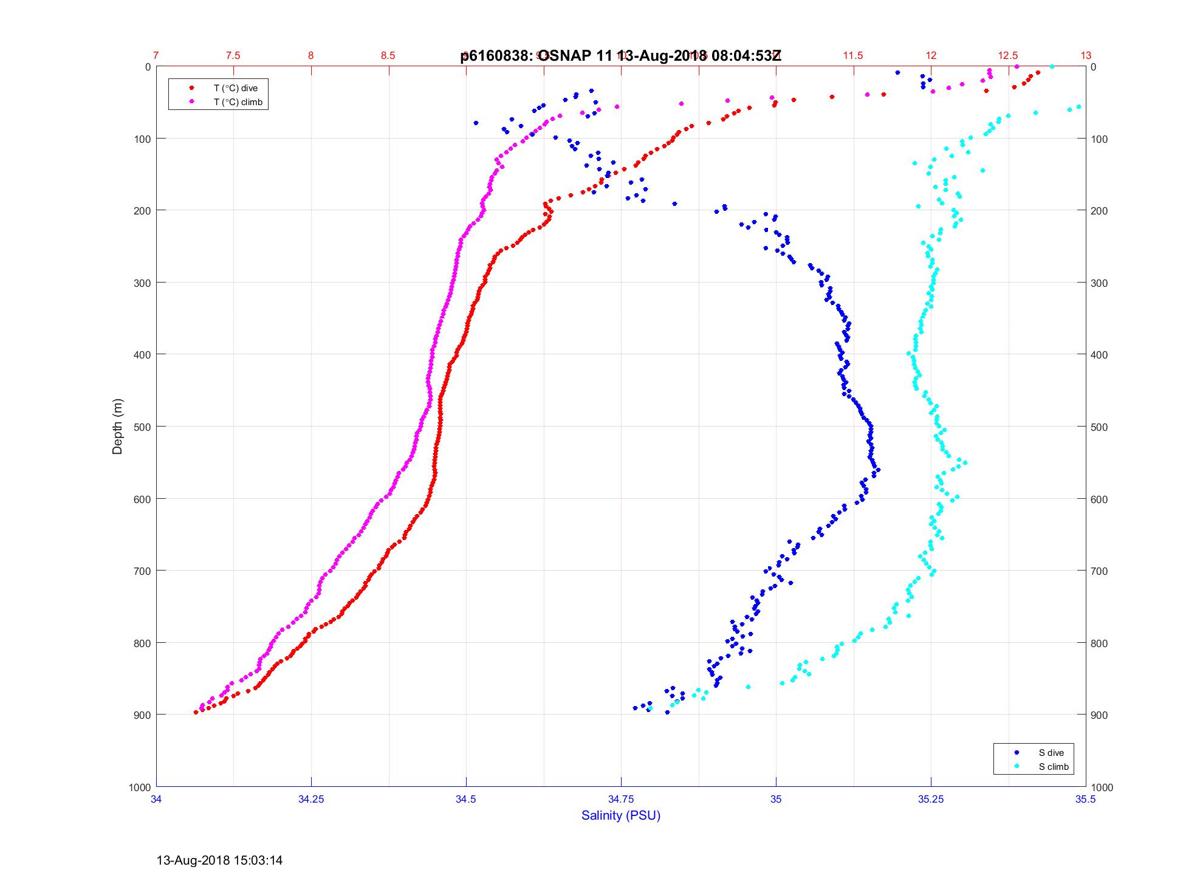Select red temperature tick label 8
This screenshot has width=1200, height=885.
point(311,55)
